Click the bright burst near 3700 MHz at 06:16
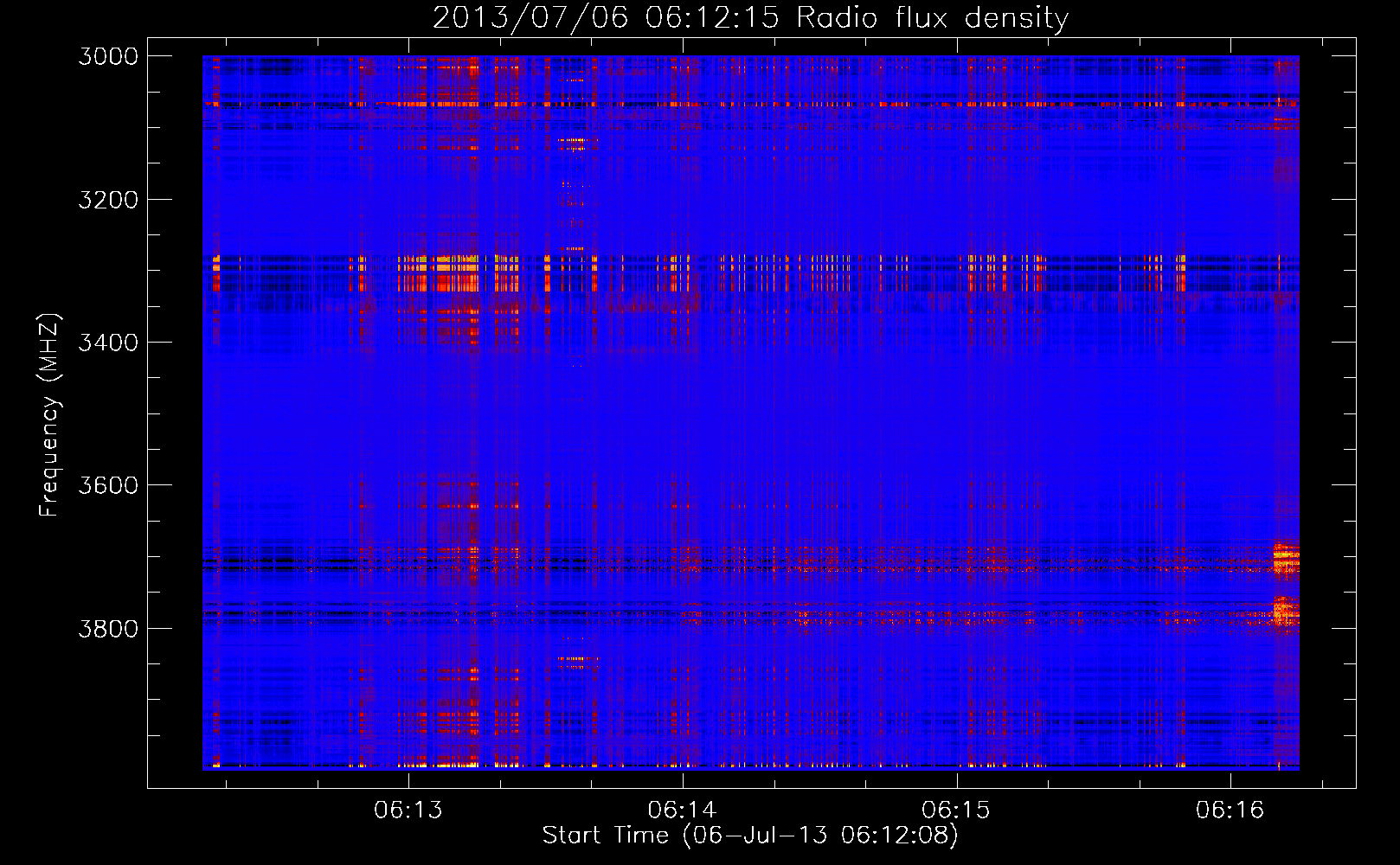The width and height of the screenshot is (1400, 865). tap(1286, 558)
